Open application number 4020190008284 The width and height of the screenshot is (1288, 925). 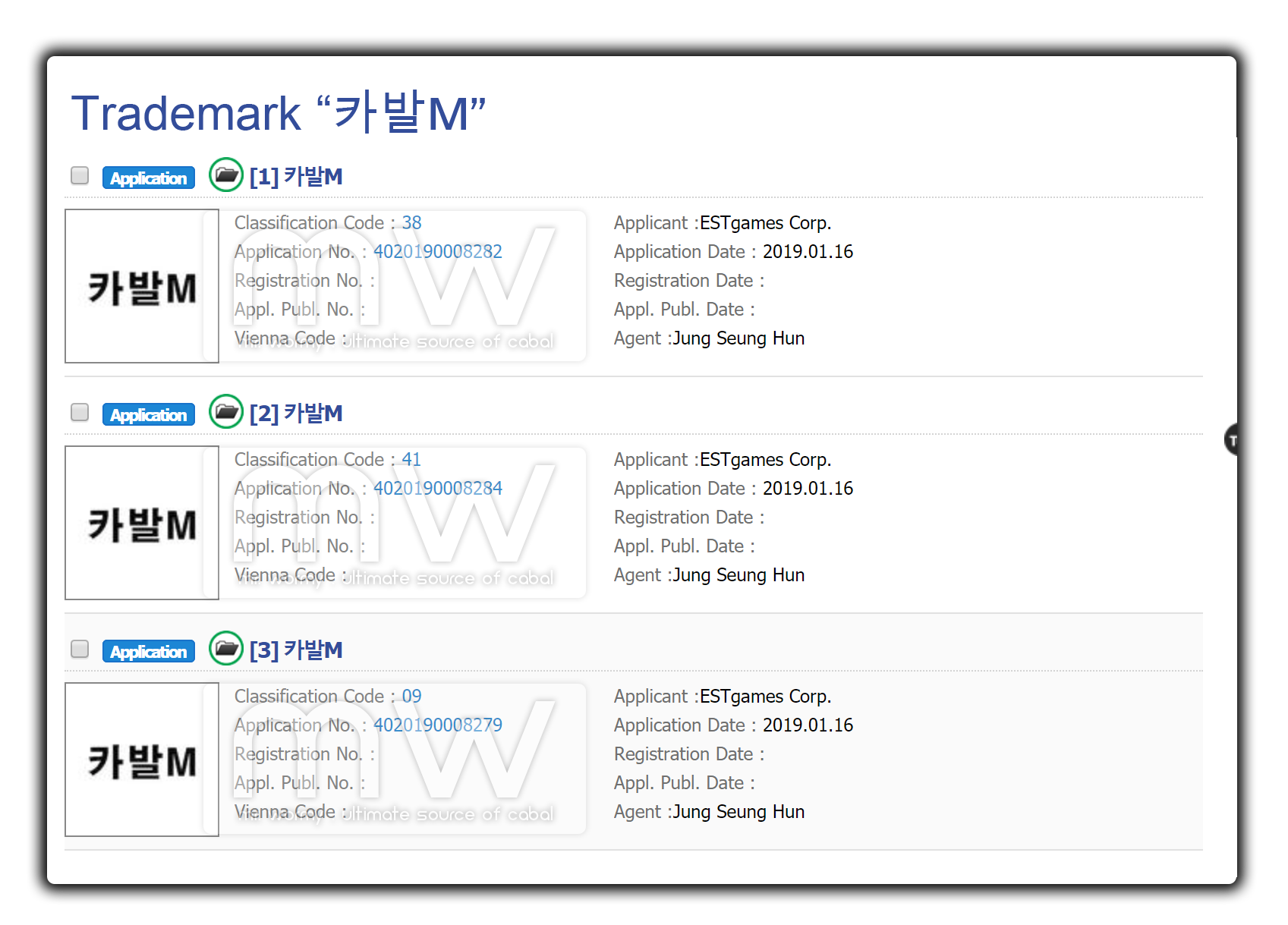point(437,488)
